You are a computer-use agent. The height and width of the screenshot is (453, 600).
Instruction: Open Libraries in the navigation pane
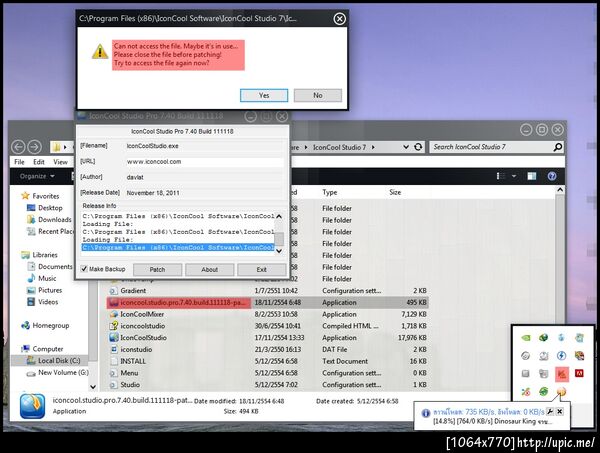[x=39, y=255]
